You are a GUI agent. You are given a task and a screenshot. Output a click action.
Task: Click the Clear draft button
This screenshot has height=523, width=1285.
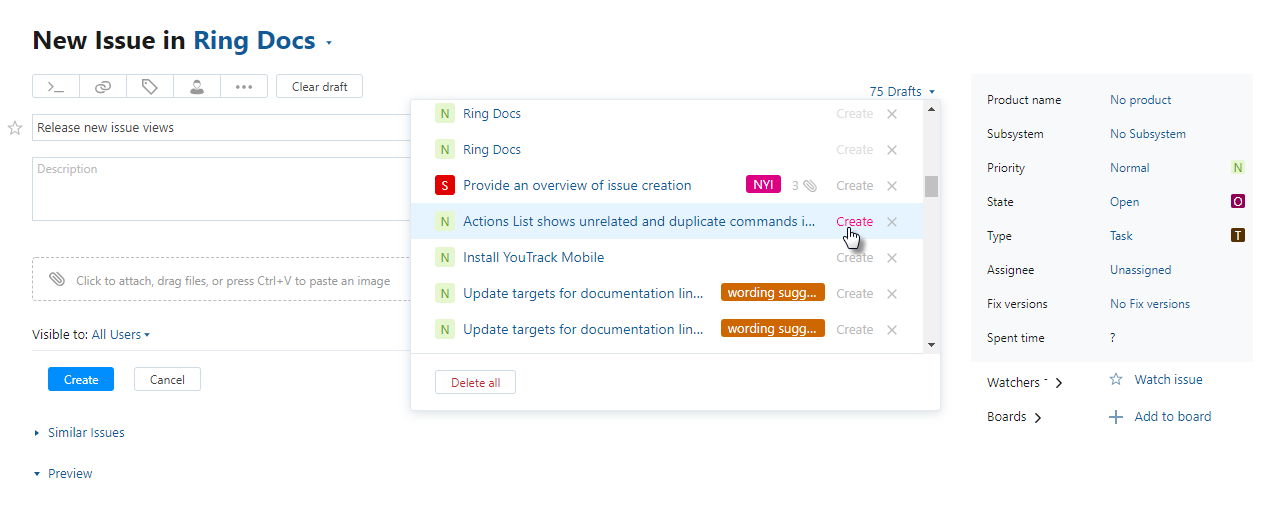[319, 87]
